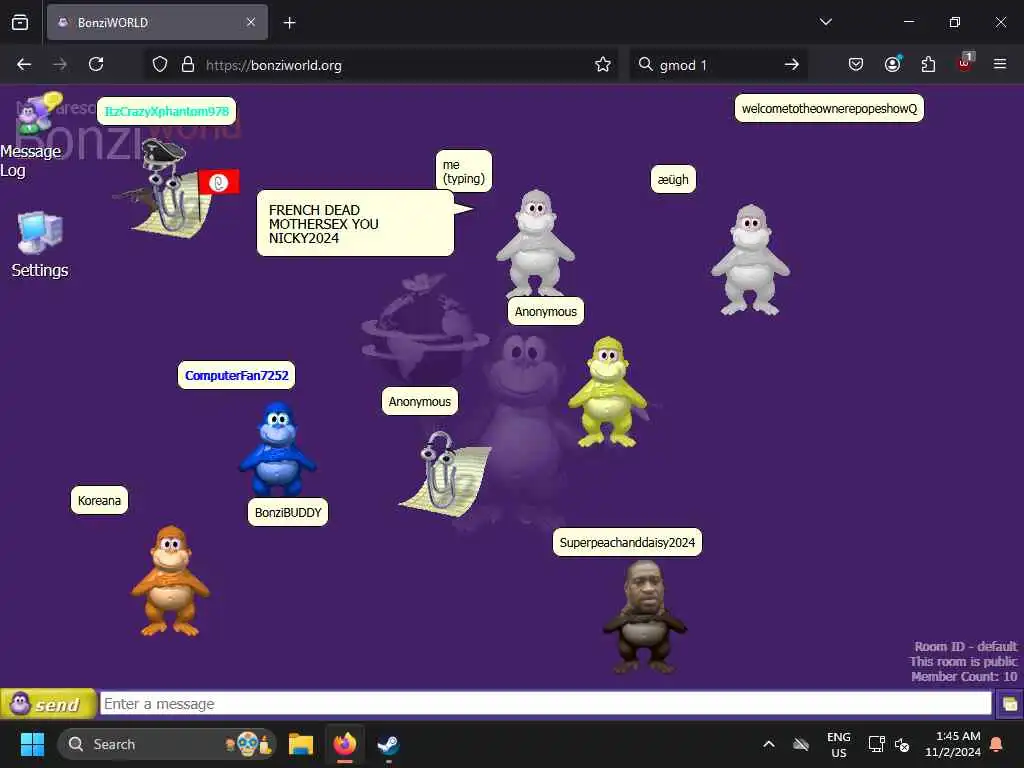The image size is (1024, 768).
Task: Click the icon right of message field
Action: pyautogui.click(x=1009, y=704)
